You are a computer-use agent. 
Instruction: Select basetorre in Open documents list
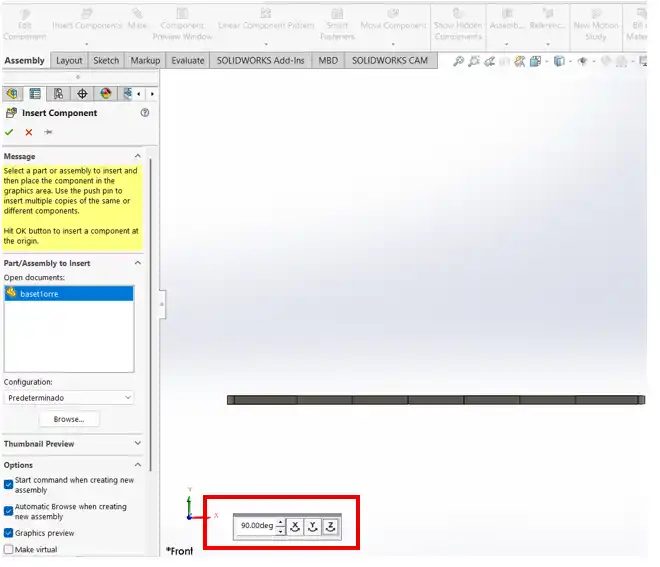pyautogui.click(x=69, y=293)
